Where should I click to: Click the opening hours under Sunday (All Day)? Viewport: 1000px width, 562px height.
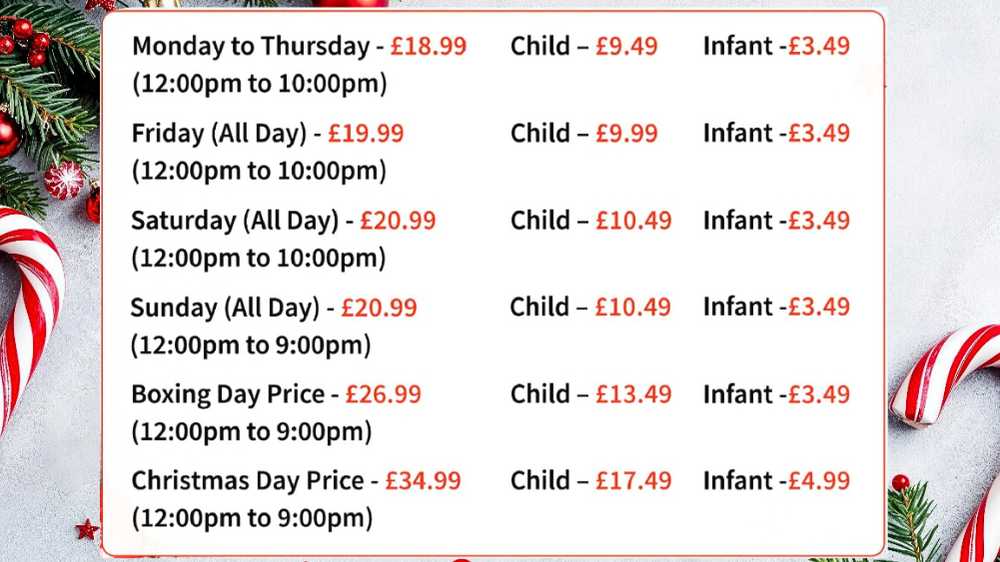pyautogui.click(x=251, y=345)
